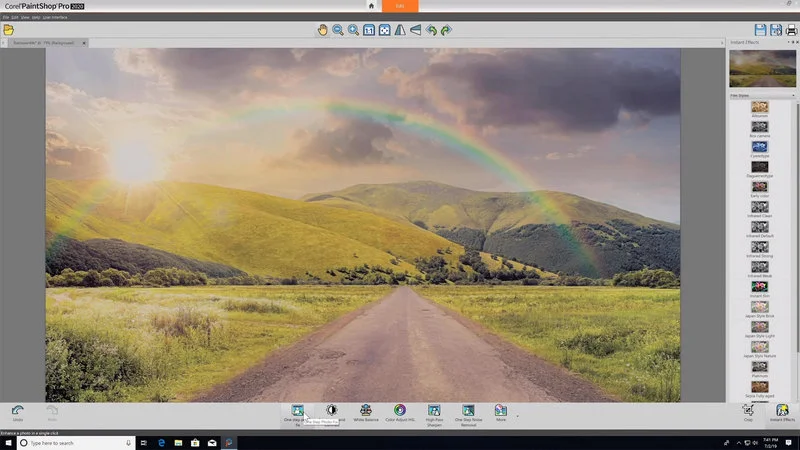Open the File menu
This screenshot has width=800, height=450.
[6, 17]
